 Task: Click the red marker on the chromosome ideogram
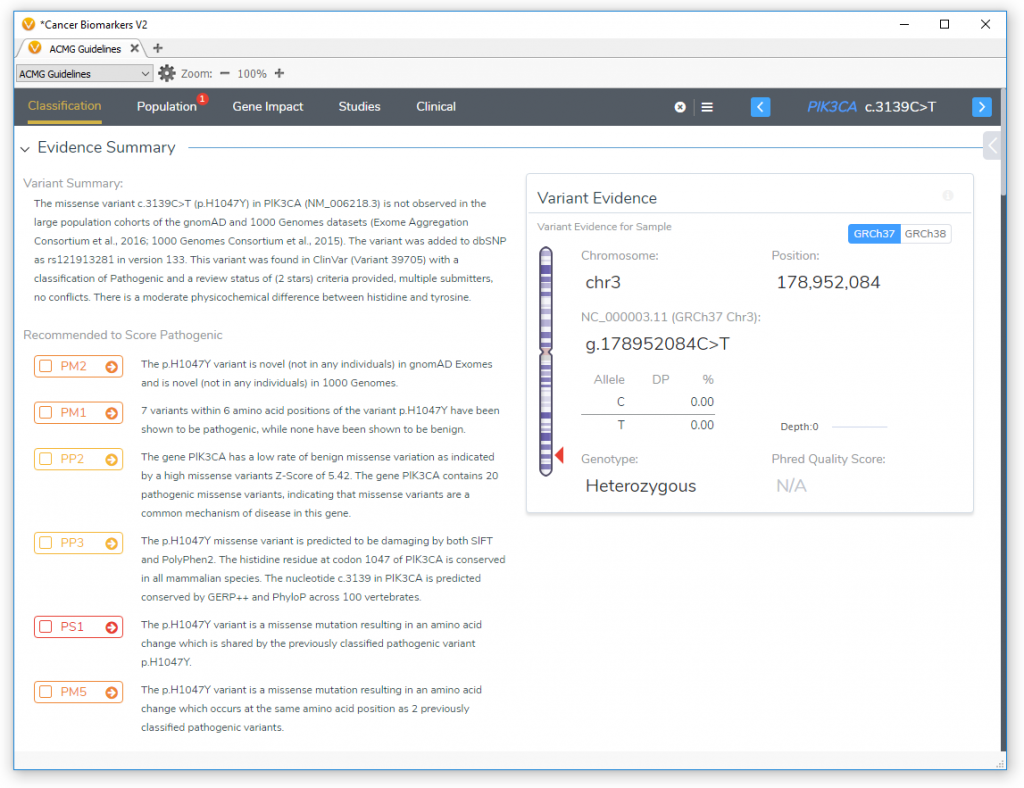pyautogui.click(x=560, y=454)
